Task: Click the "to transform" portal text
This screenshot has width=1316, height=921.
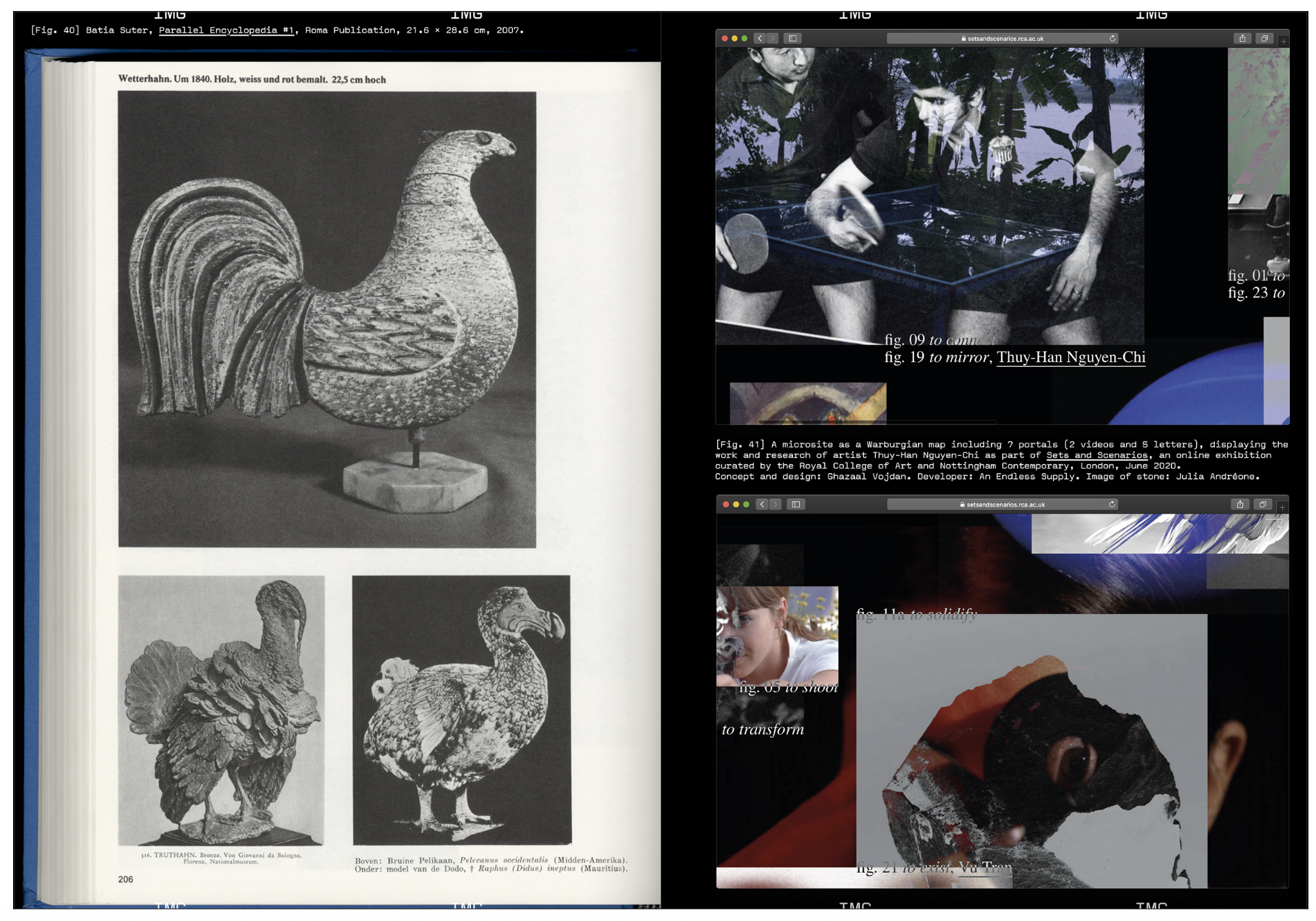Action: tap(763, 730)
